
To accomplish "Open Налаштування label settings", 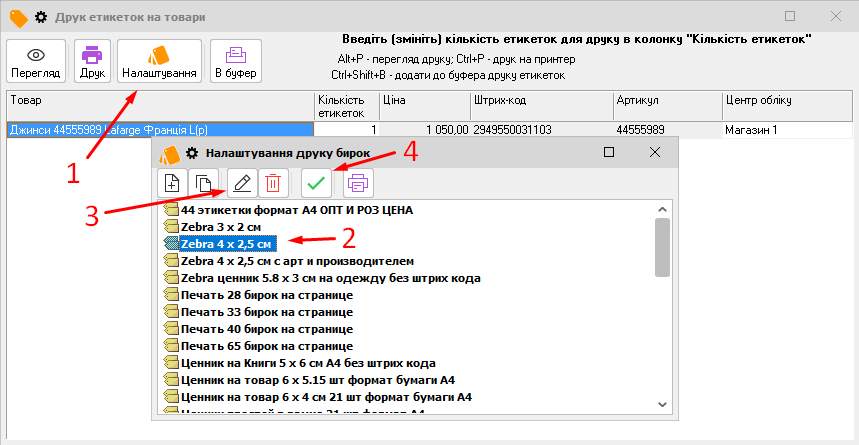I will click(x=159, y=63).
